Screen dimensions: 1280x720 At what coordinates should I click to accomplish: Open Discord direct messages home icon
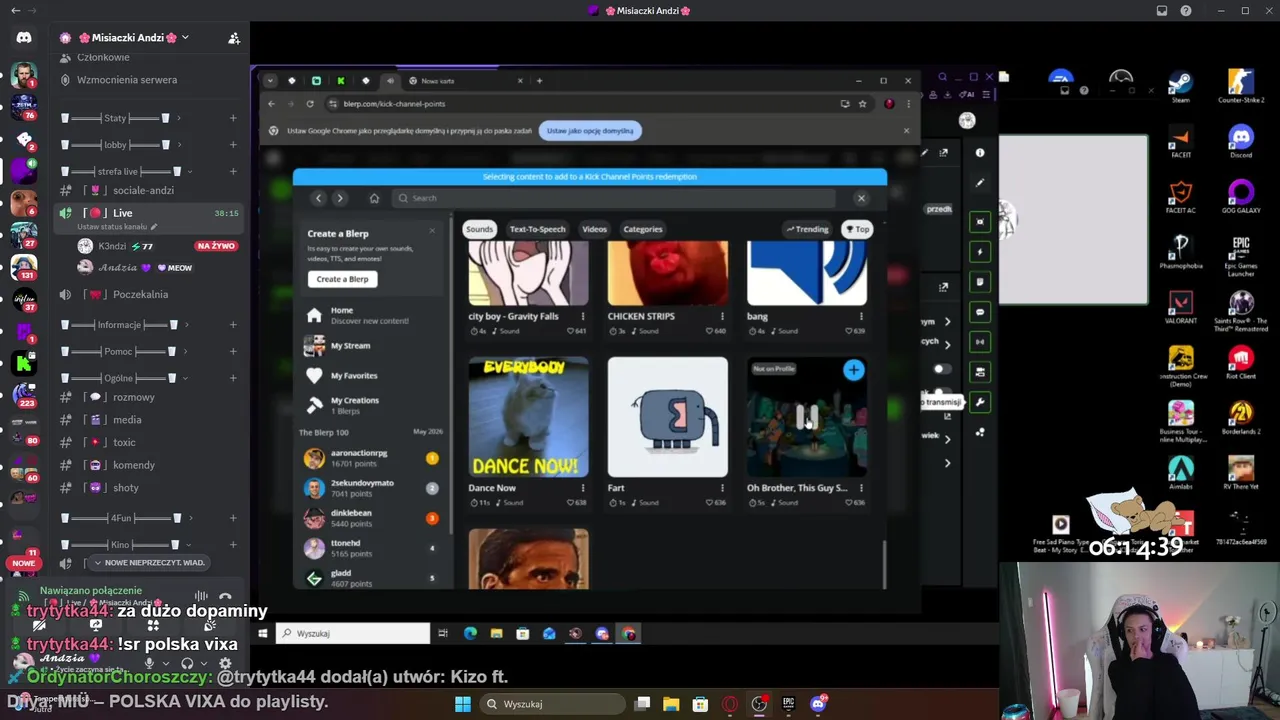point(24,38)
